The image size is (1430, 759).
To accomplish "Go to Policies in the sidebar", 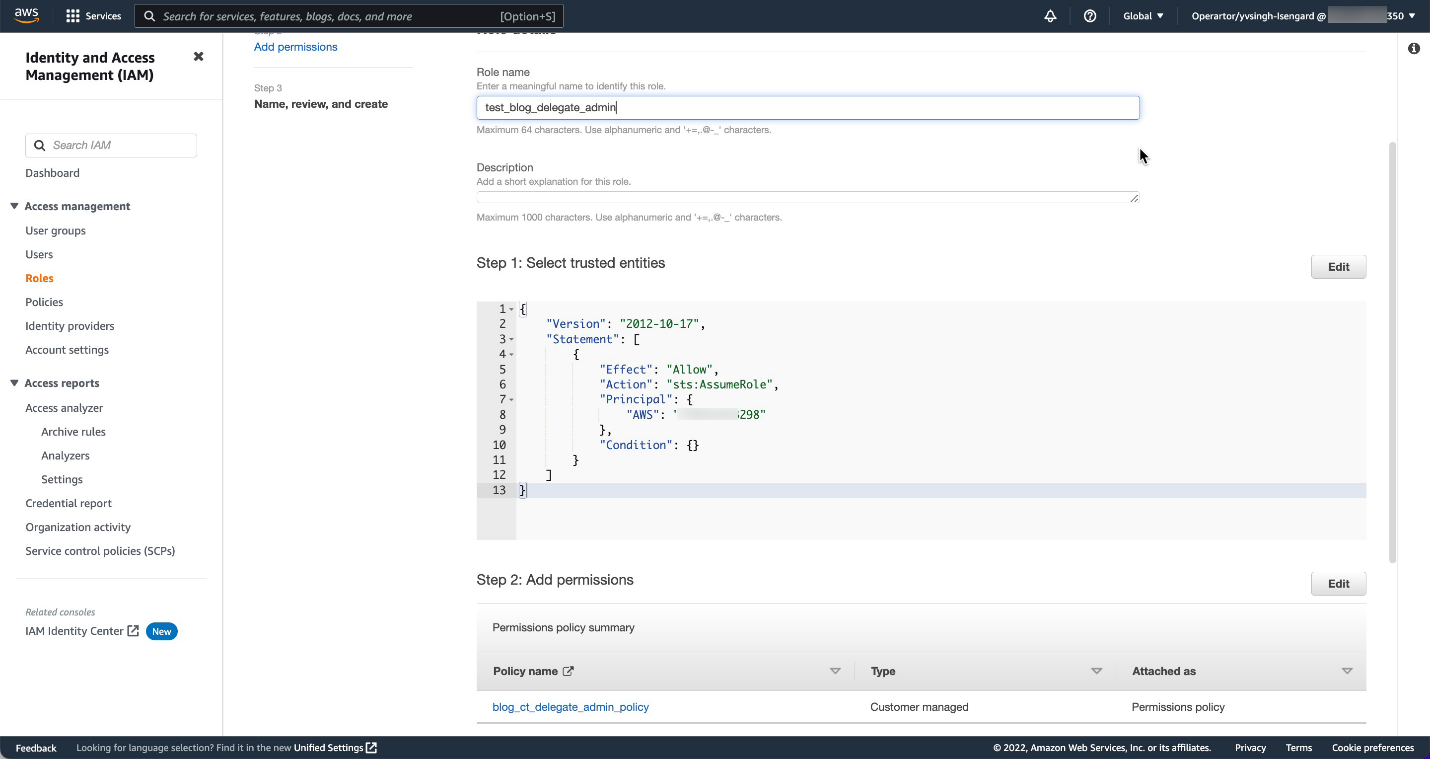I will tap(44, 302).
